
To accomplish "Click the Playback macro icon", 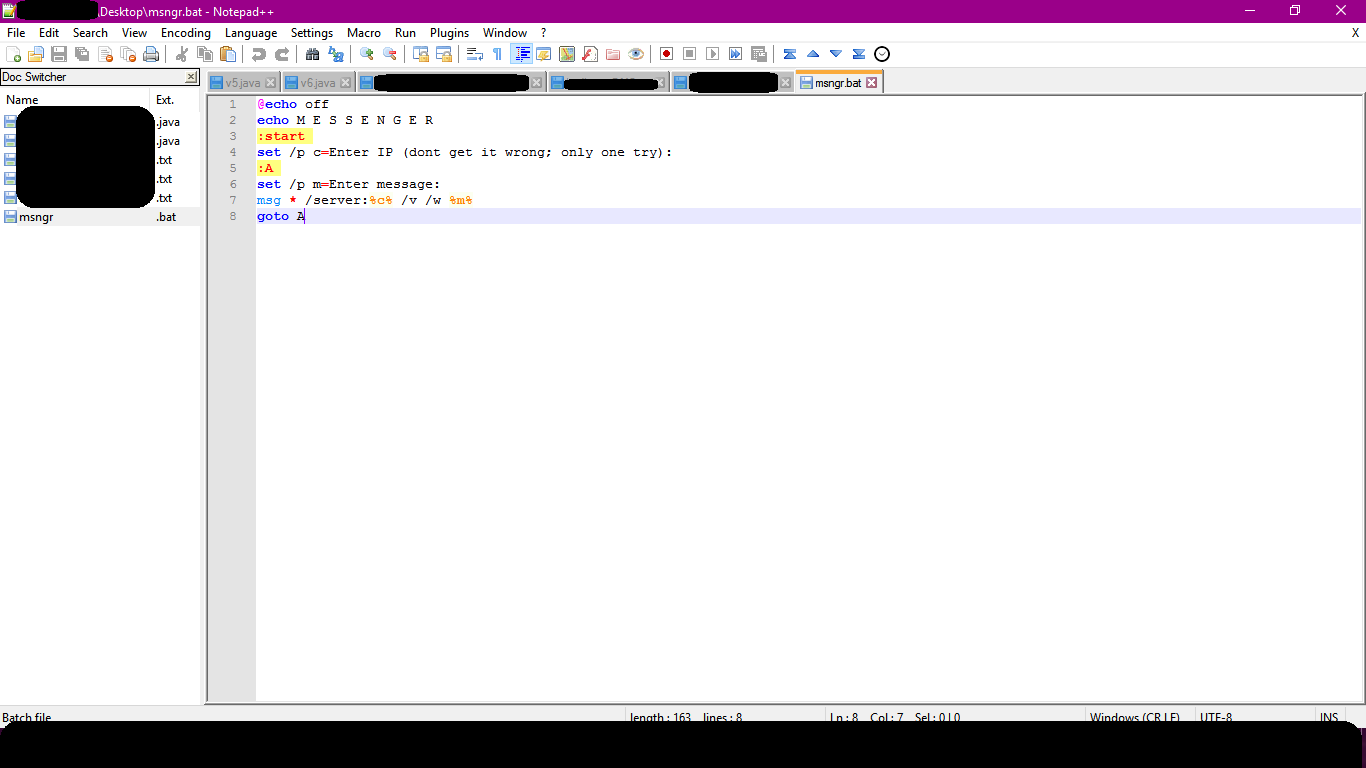I will point(713,53).
